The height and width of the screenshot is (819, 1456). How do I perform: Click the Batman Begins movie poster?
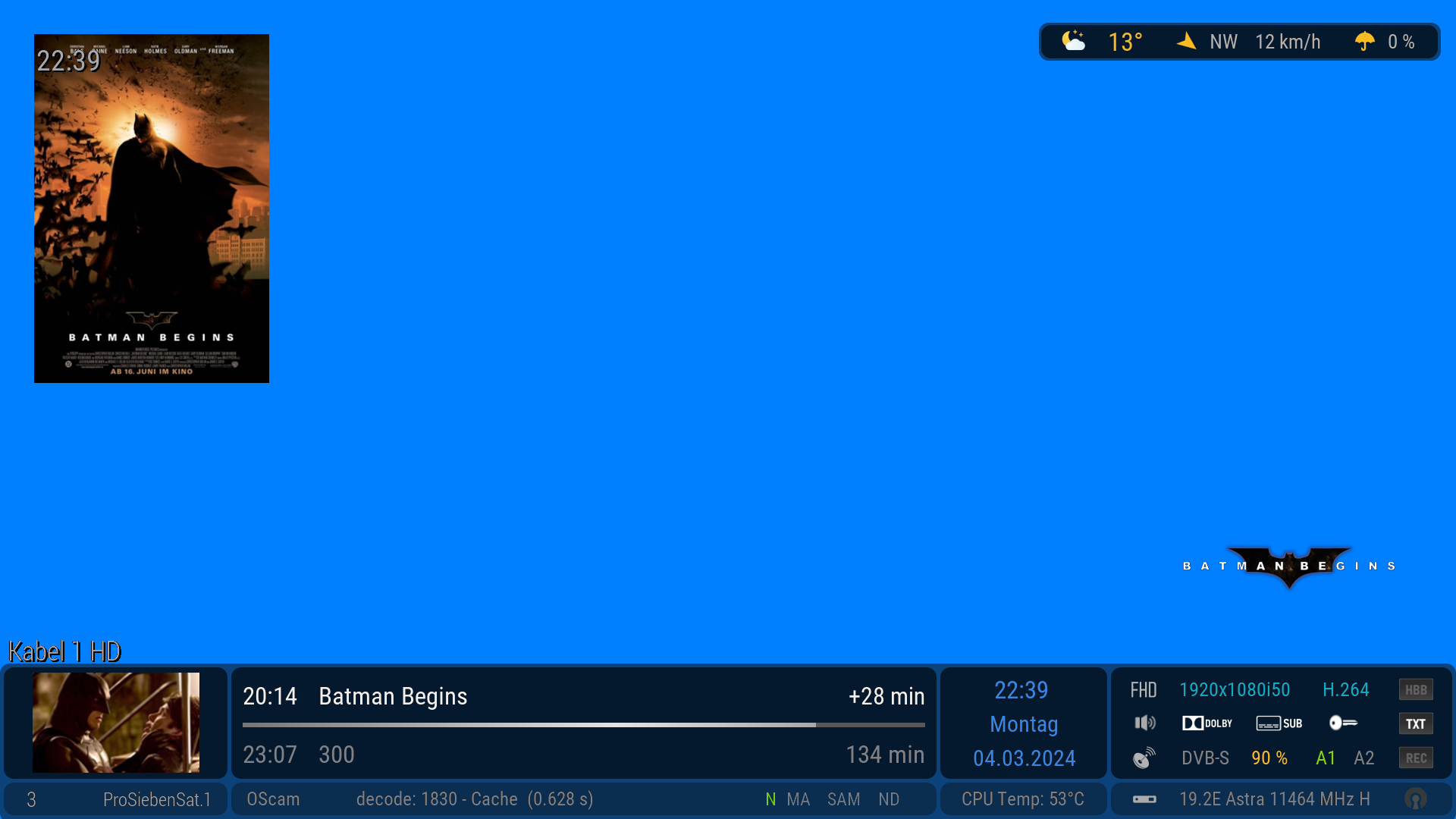tap(152, 209)
